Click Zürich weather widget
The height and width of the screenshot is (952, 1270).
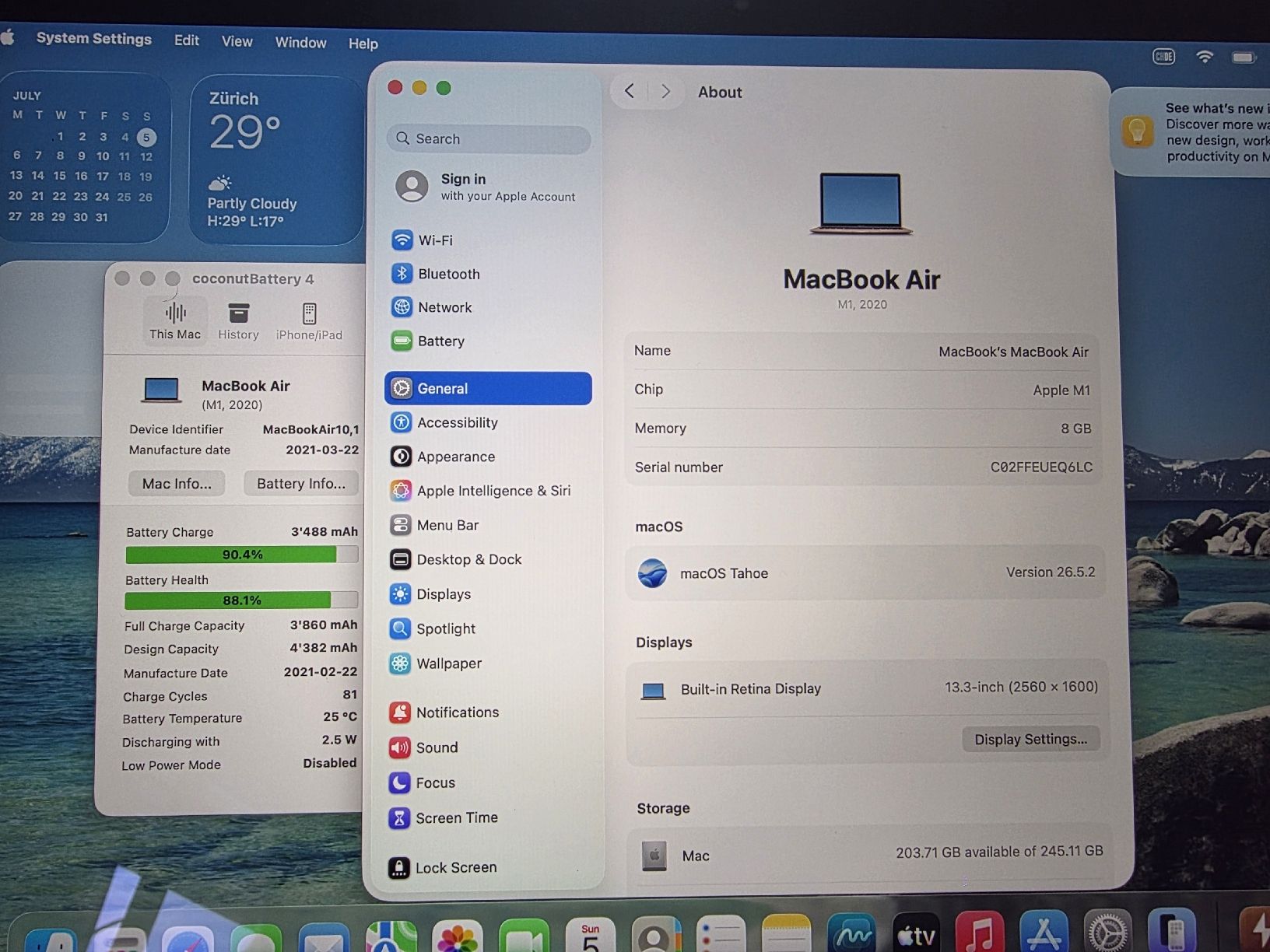tap(277, 159)
